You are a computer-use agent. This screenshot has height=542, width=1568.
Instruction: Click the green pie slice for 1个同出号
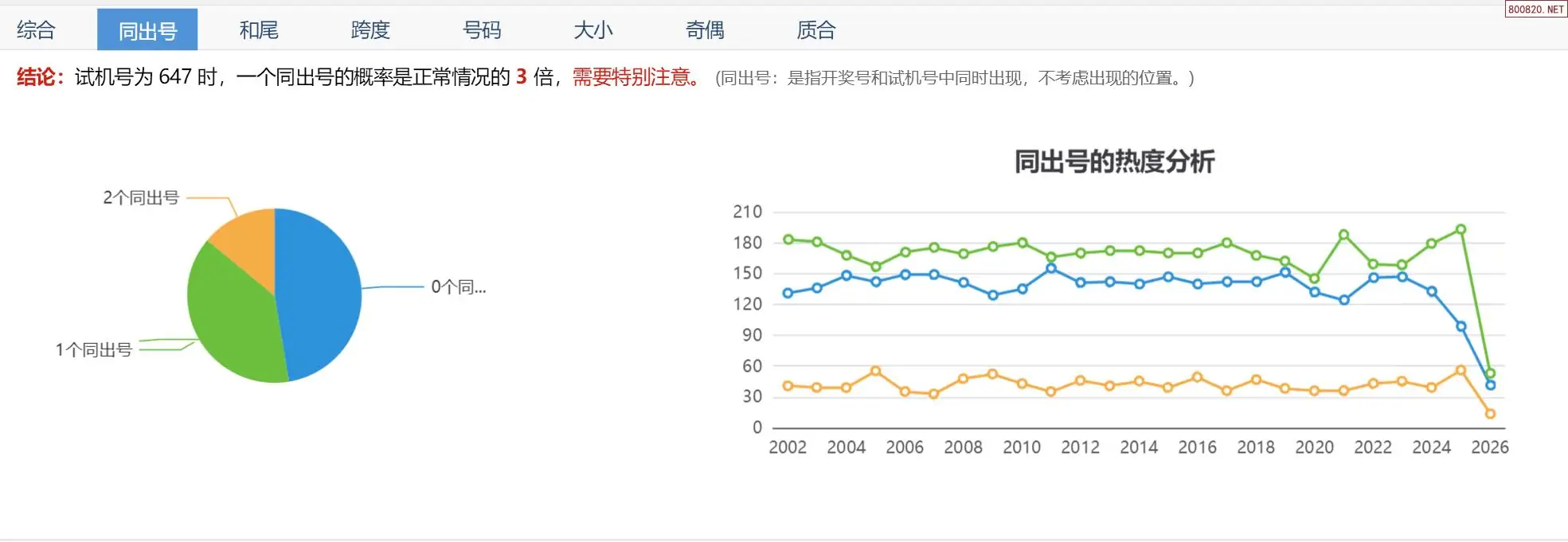pos(231,318)
